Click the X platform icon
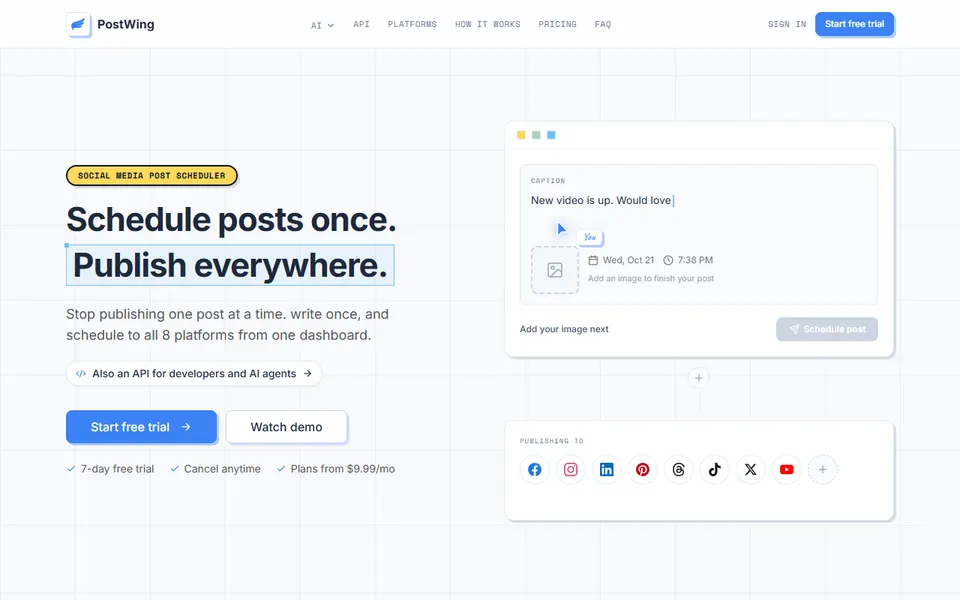The image size is (960, 600). click(x=751, y=470)
